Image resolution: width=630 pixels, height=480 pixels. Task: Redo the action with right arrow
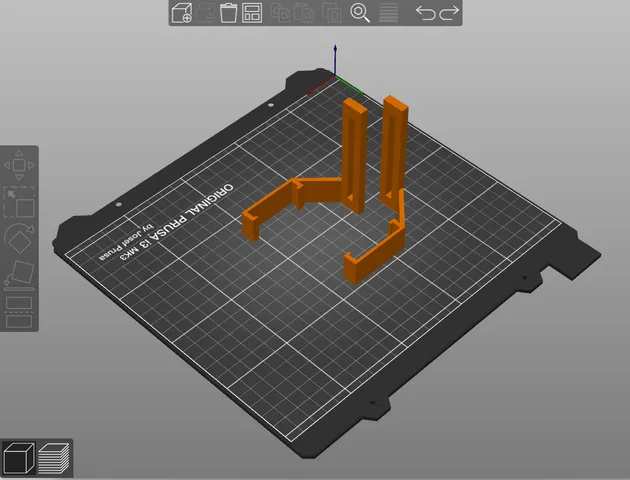(449, 13)
